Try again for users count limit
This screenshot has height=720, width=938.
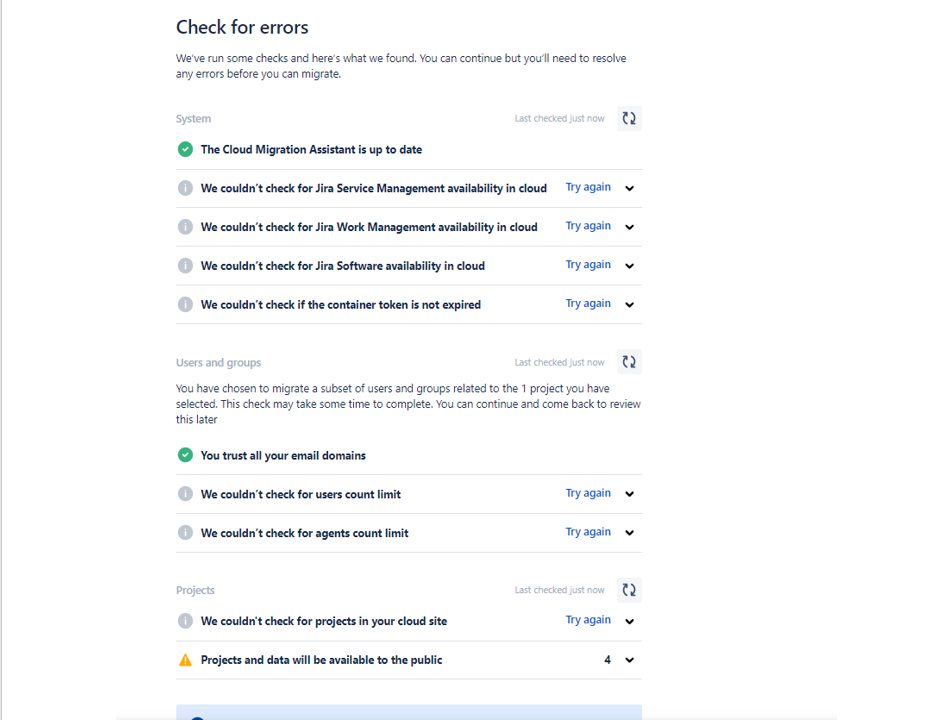coord(588,493)
